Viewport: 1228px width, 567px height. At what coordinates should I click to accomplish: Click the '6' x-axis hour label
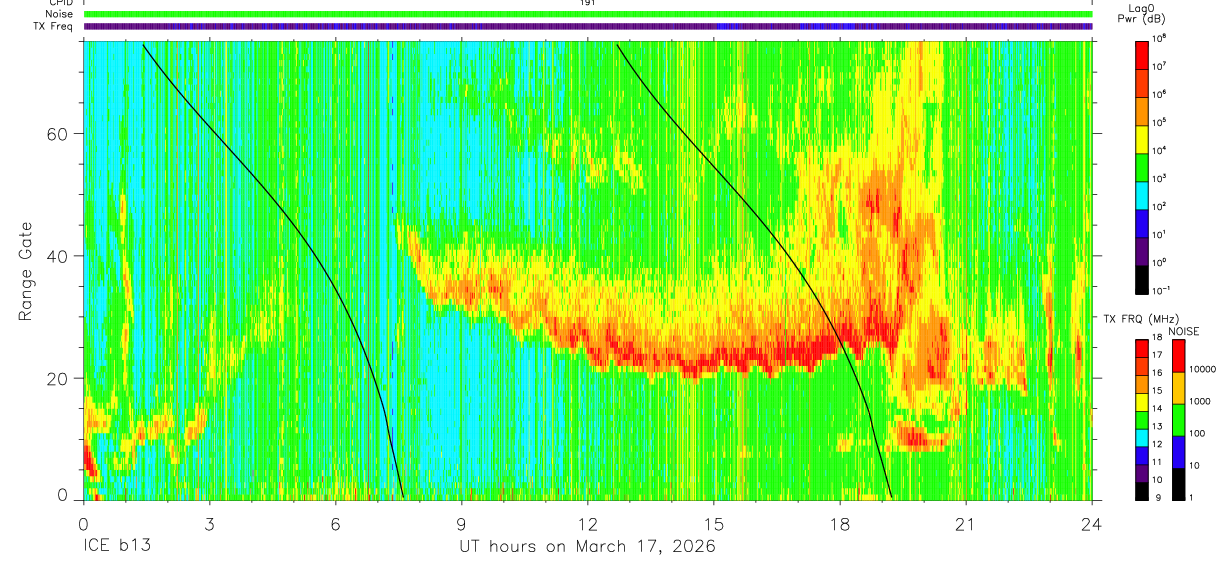point(336,523)
